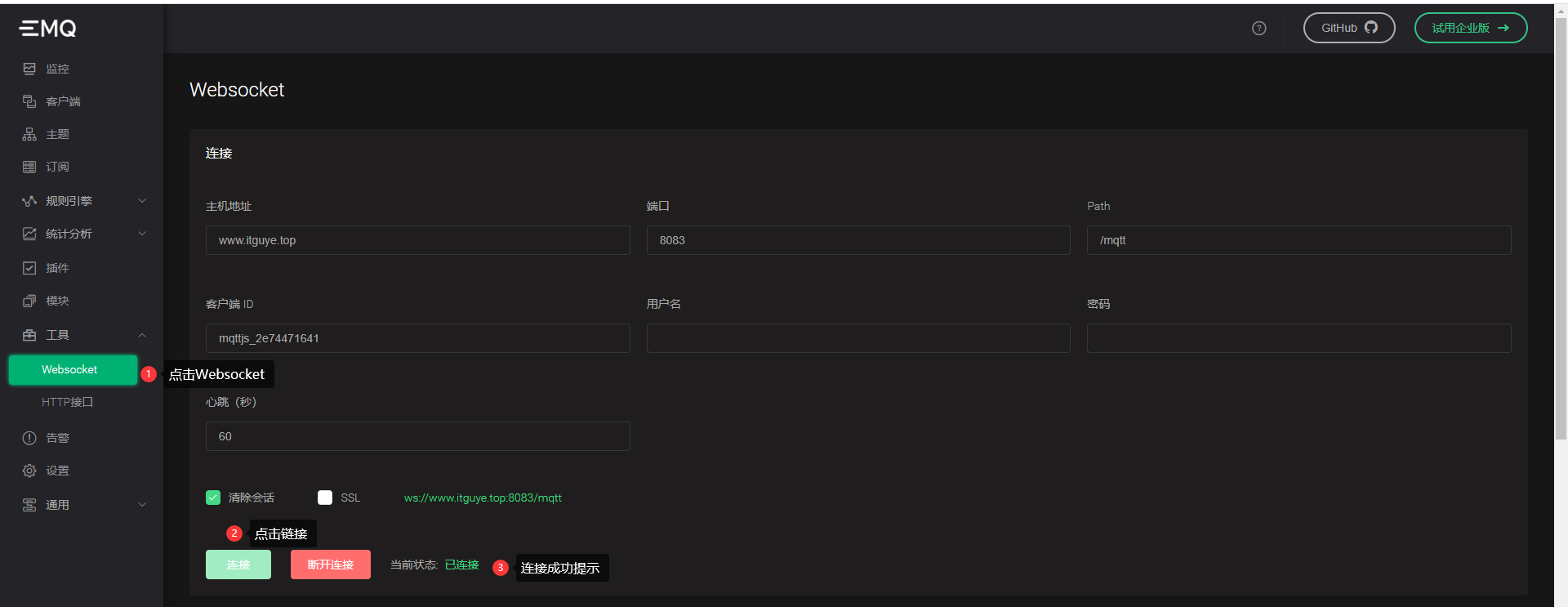The width and height of the screenshot is (1568, 607).
Task: Click the Path field with /mqtt
Action: coord(1299,240)
